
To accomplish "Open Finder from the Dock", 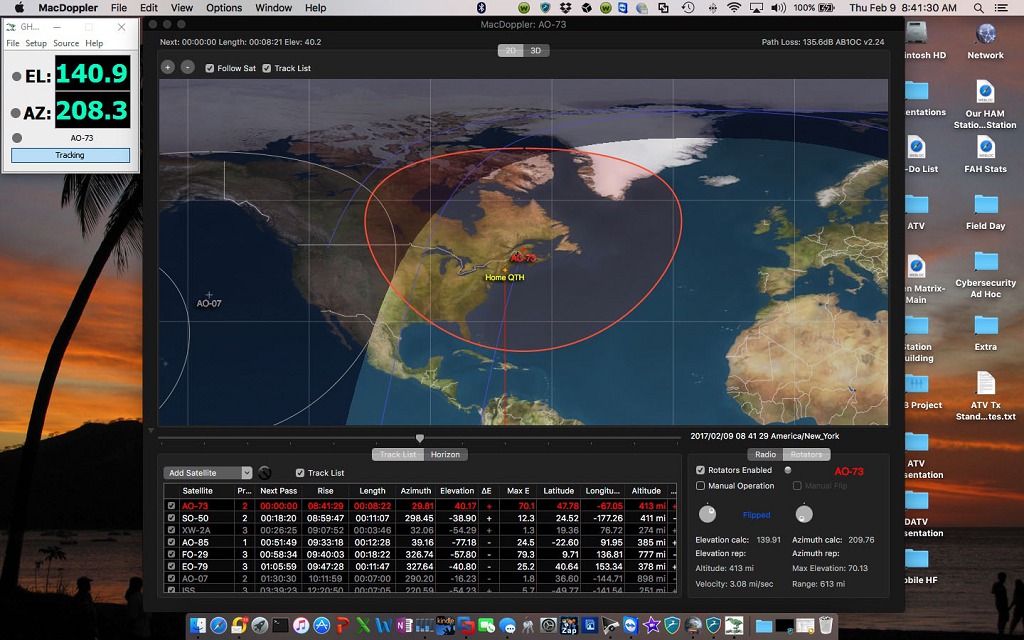I will click(198, 625).
